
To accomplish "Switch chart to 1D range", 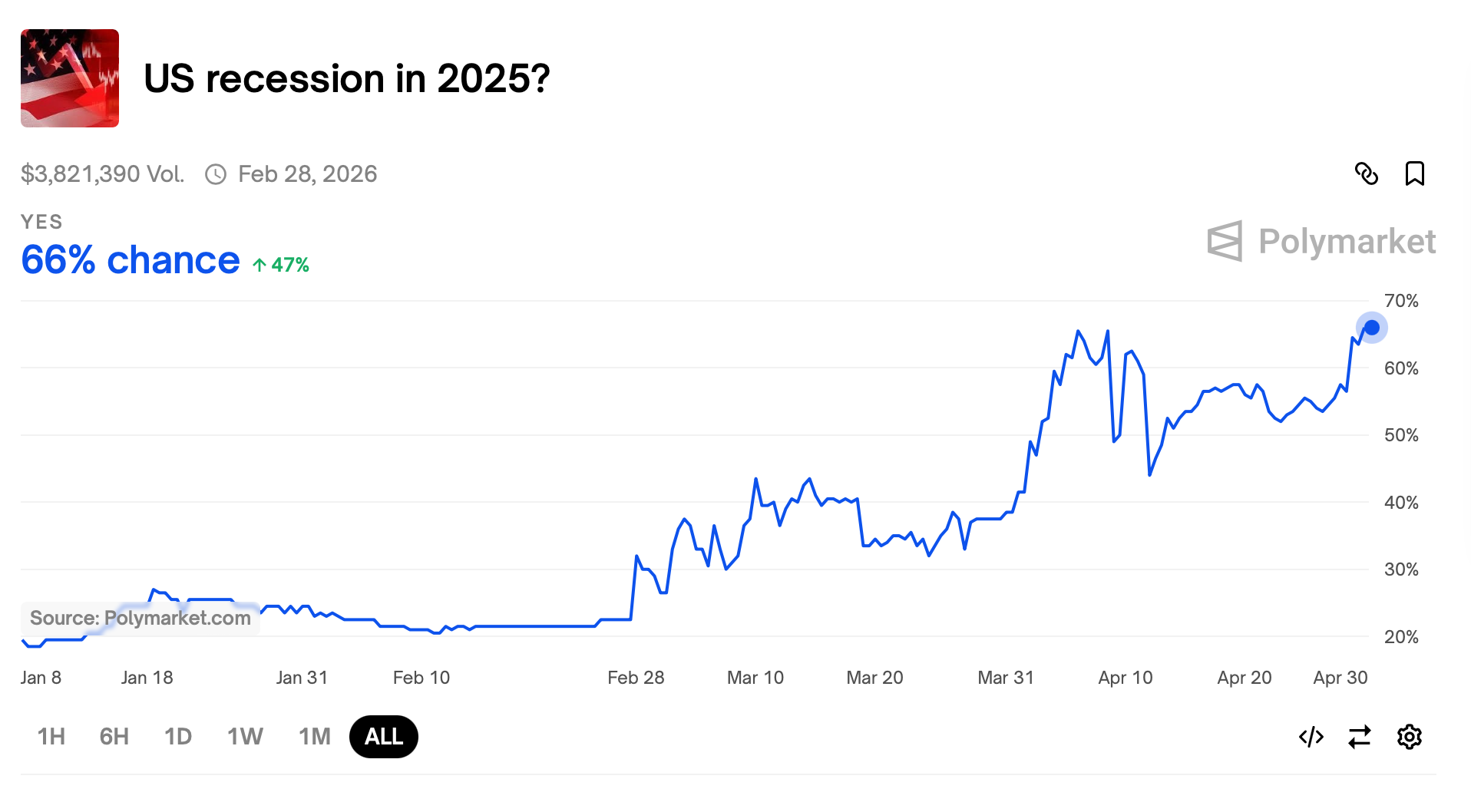I will [178, 737].
